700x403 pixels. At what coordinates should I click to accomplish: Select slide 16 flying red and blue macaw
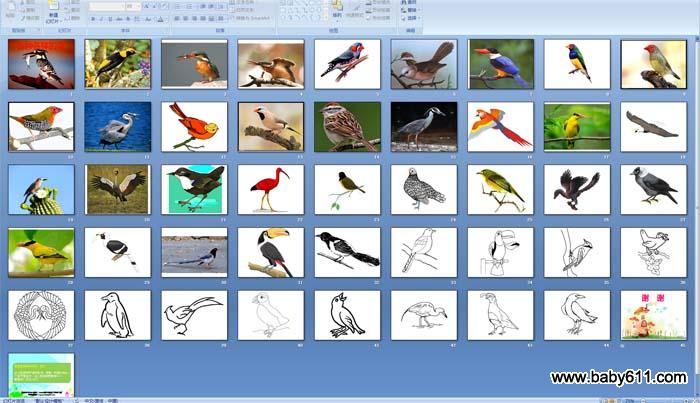tap(500, 127)
